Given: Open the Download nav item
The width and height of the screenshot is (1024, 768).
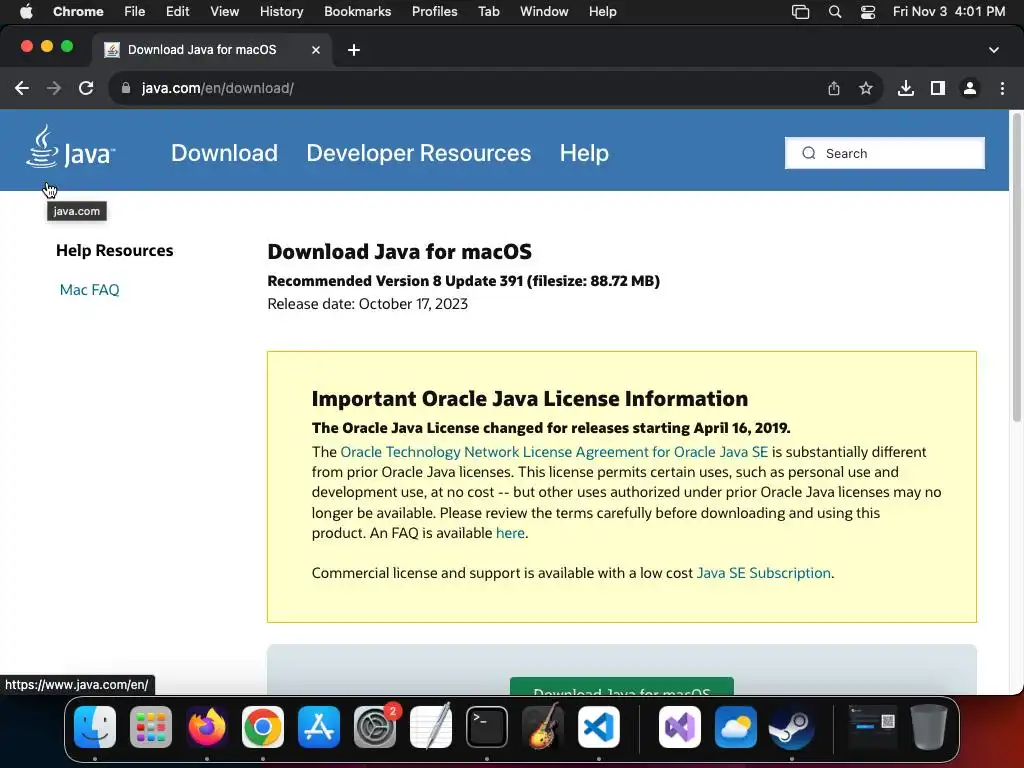Looking at the screenshot, I should pyautogui.click(x=224, y=153).
